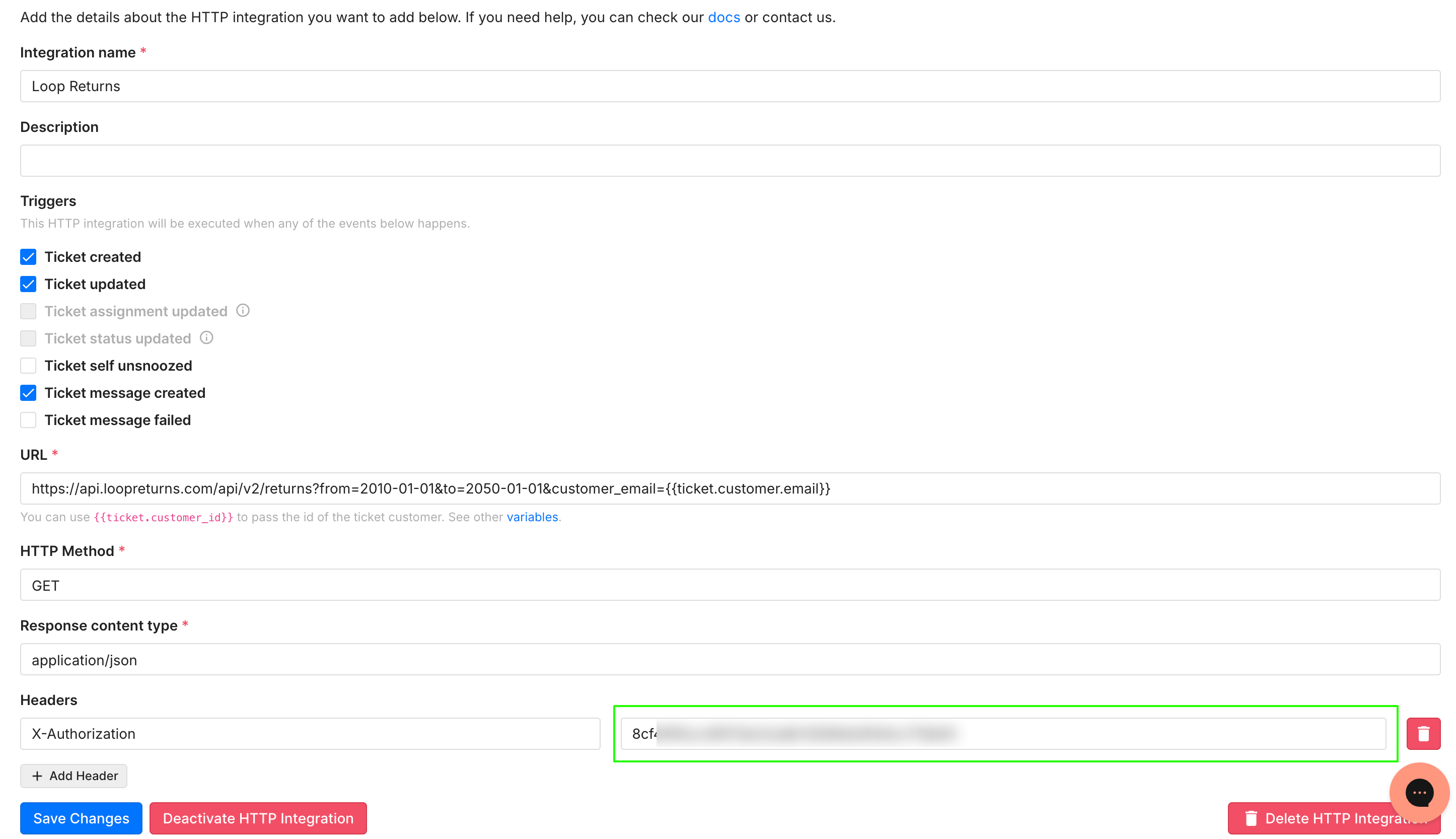Focus the Integration name field
Image resolution: width=1456 pixels, height=839 pixels.
point(730,87)
